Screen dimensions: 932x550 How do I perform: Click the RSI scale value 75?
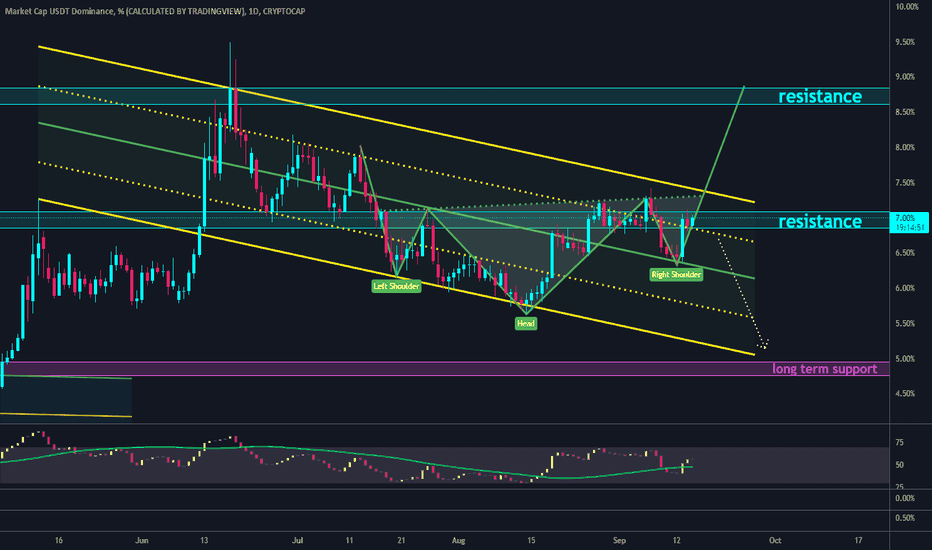tap(899, 442)
